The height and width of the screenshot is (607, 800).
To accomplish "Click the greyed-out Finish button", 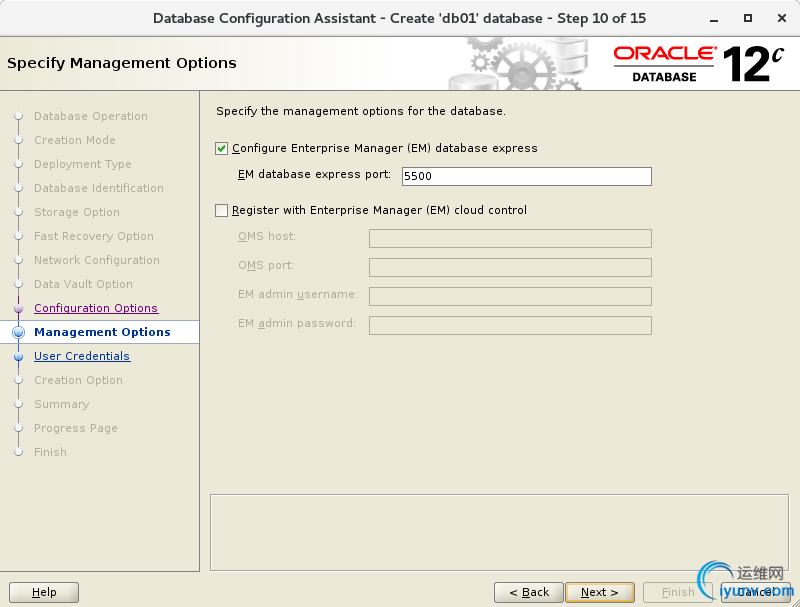I will (678, 592).
